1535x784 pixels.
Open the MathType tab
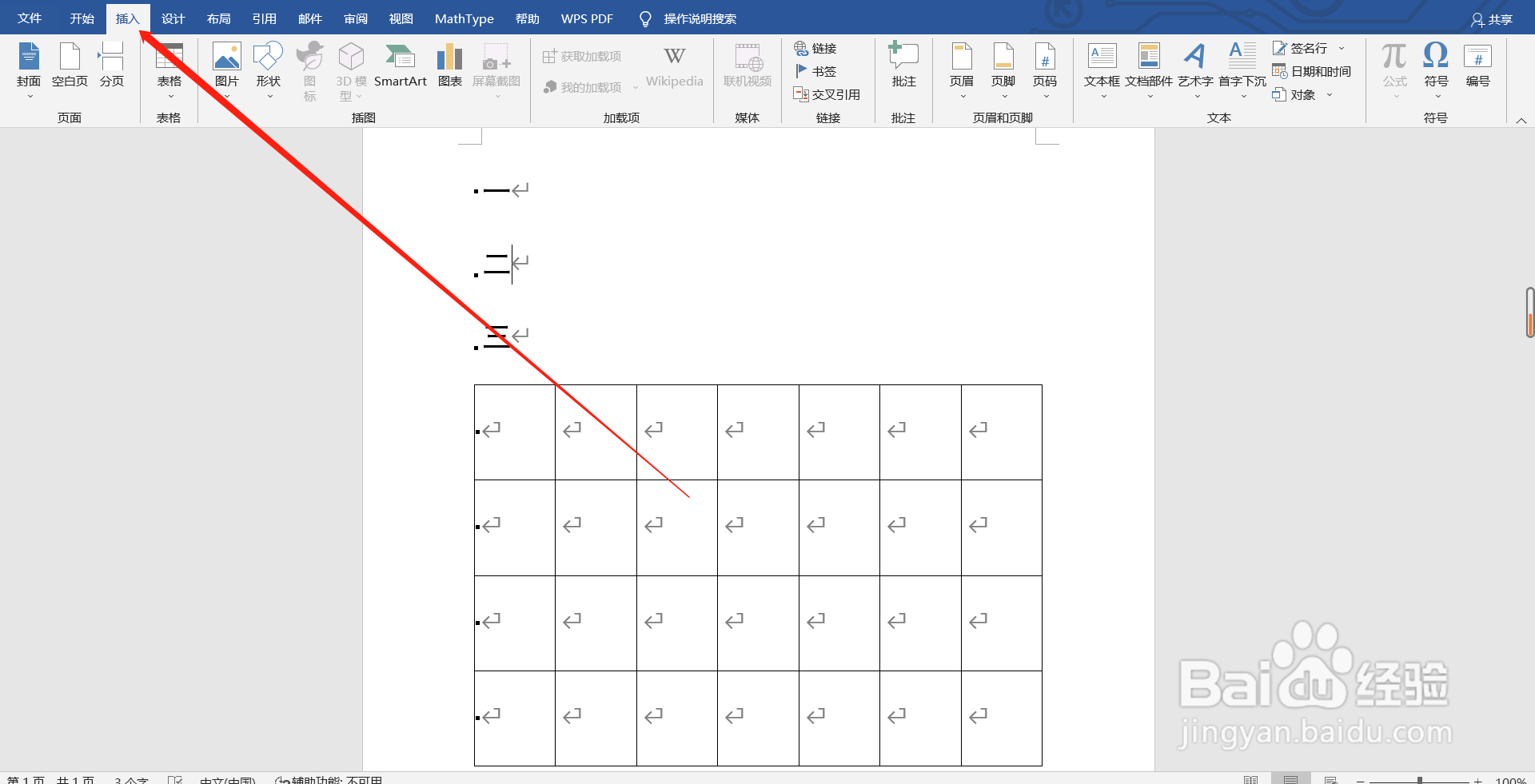464,18
